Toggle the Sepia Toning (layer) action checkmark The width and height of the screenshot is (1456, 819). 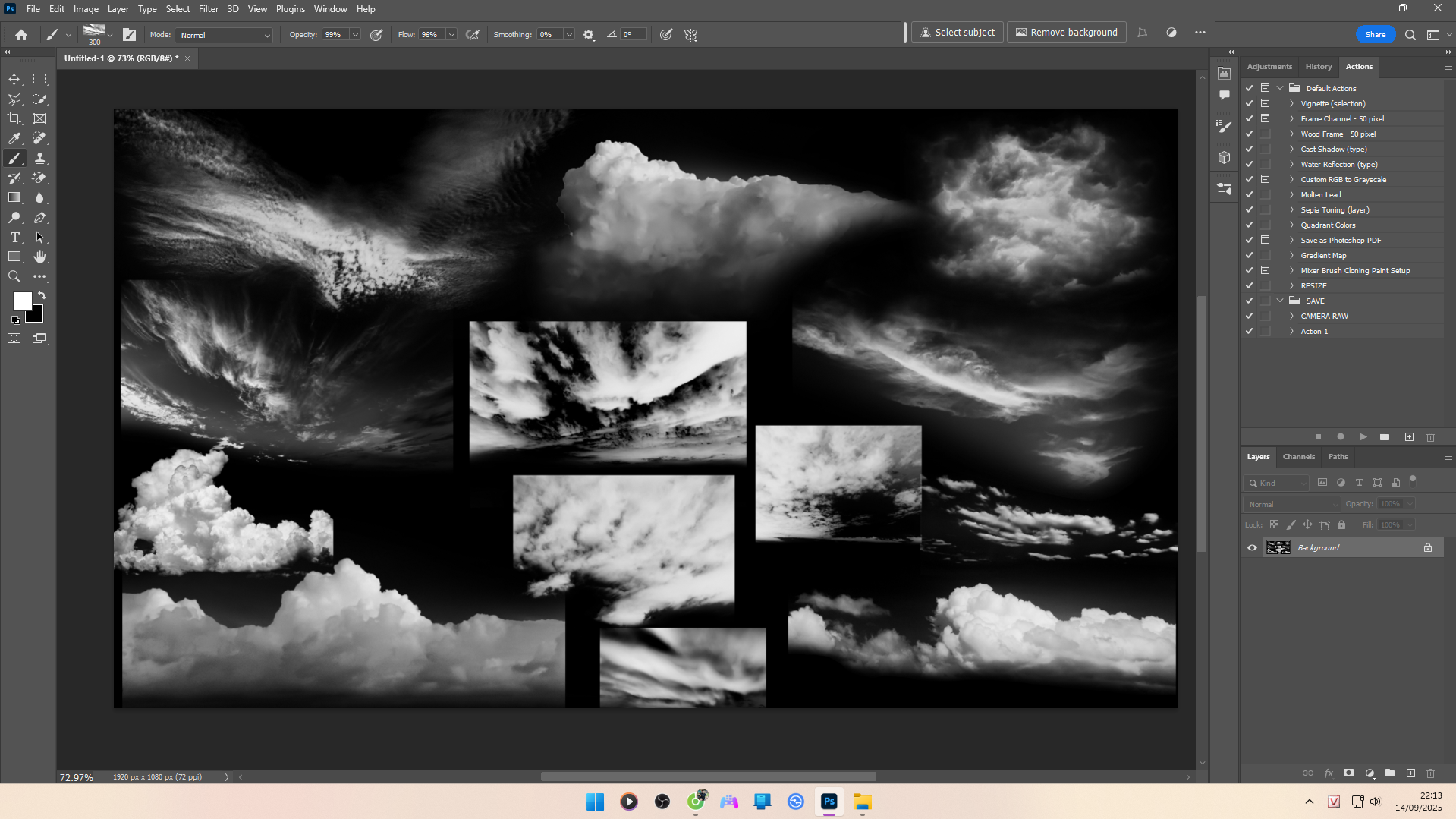point(1249,210)
